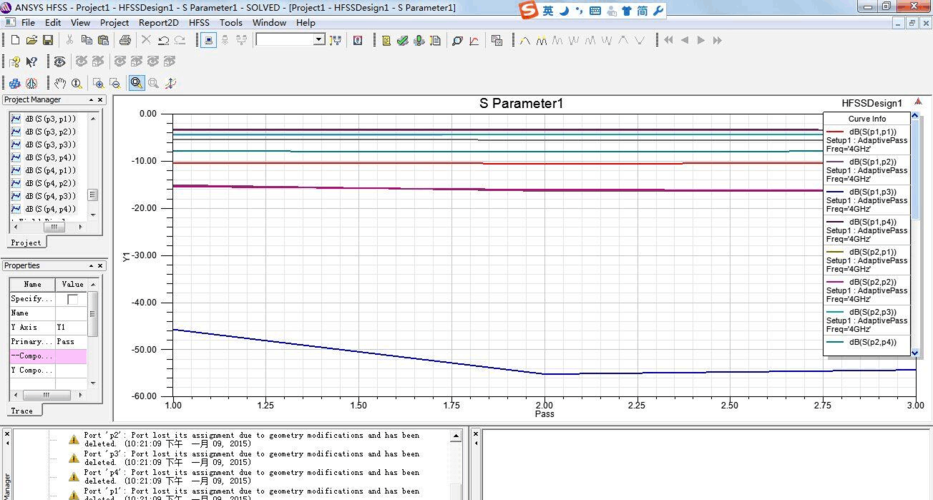Viewport: 933px width, 500px height.
Task: Click the Project Manager vertical scrollbar thumb
Action: tap(93, 195)
